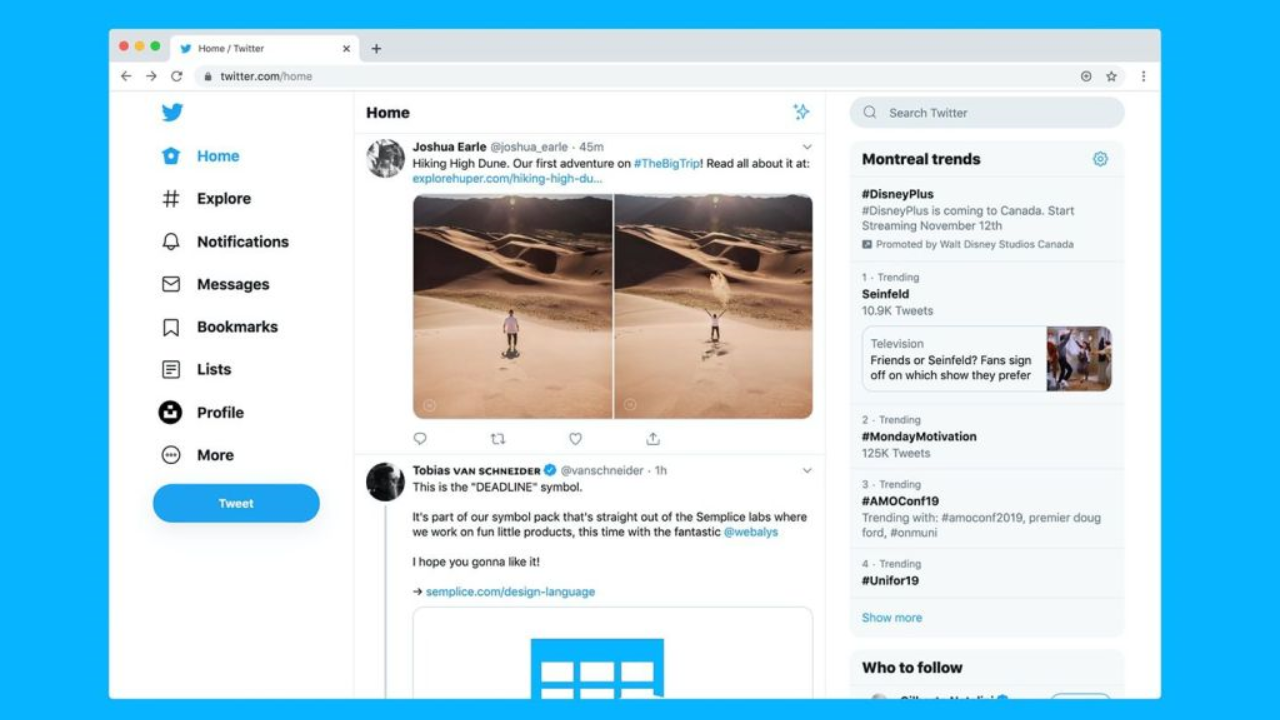1280x720 pixels.
Task: Open Joshua Earle's profile picture
Action: pos(386,159)
